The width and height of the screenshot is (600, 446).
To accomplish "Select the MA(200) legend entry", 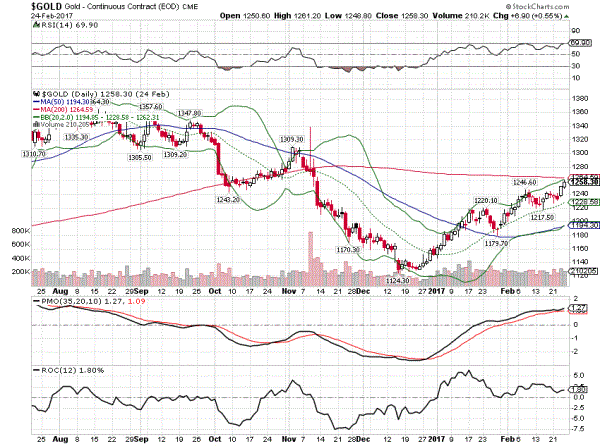I will (x=62, y=110).
